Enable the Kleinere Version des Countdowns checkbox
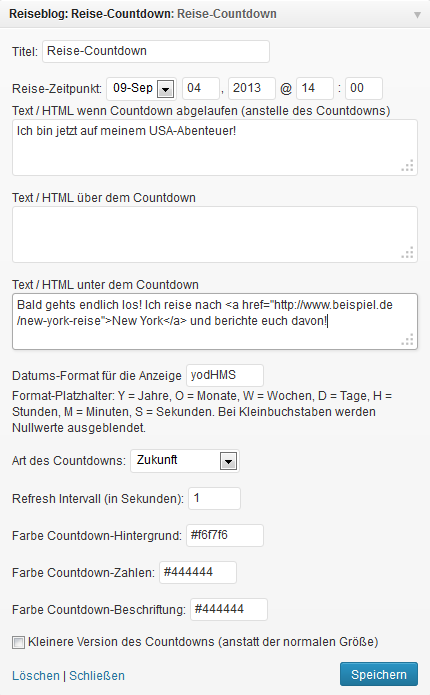Viewport: 430px width, 695px height. pyautogui.click(x=18, y=642)
